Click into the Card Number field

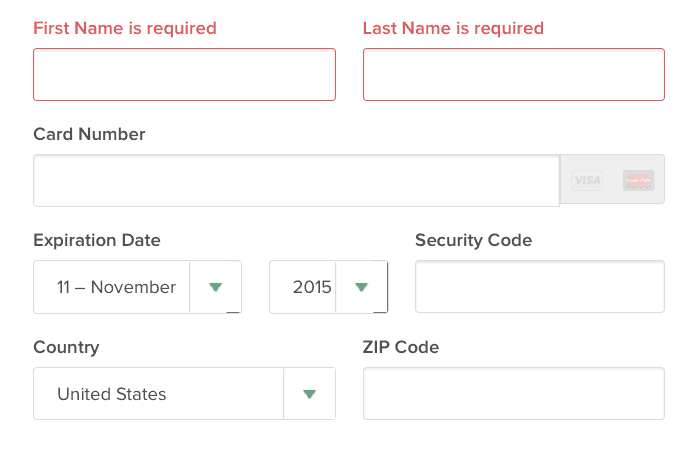pyautogui.click(x=296, y=181)
